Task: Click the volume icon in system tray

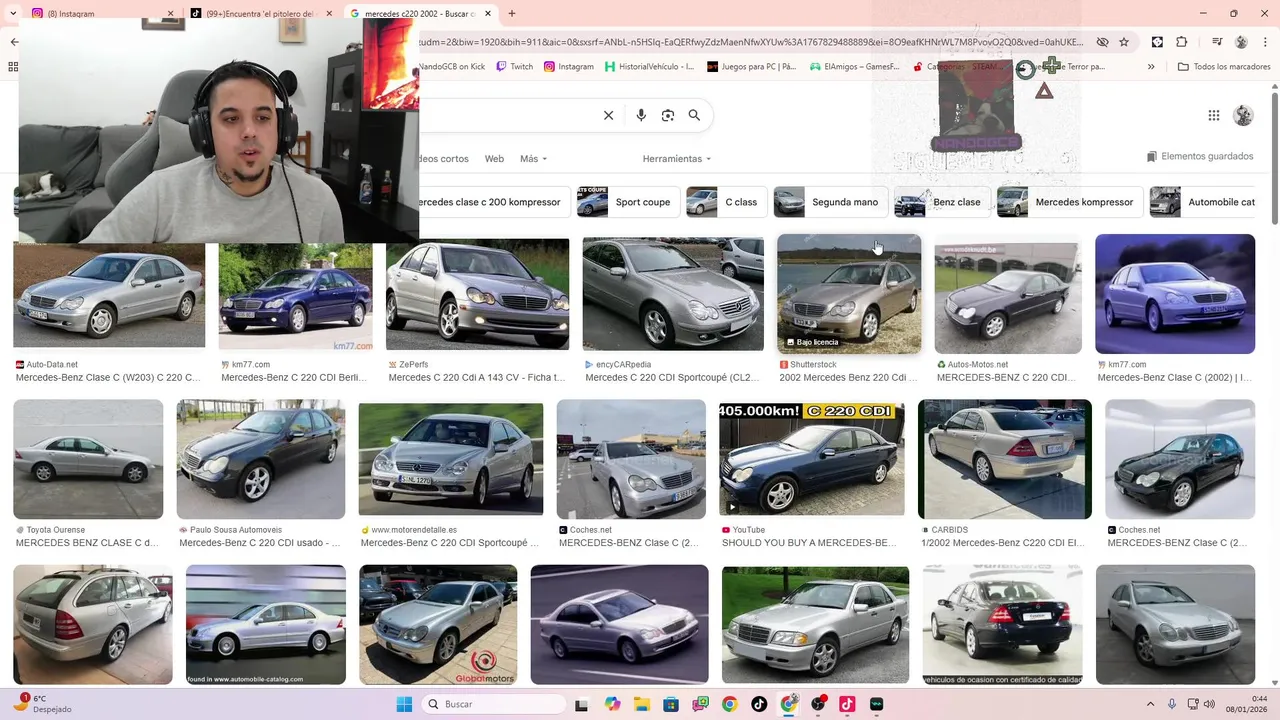Action: point(1211,704)
